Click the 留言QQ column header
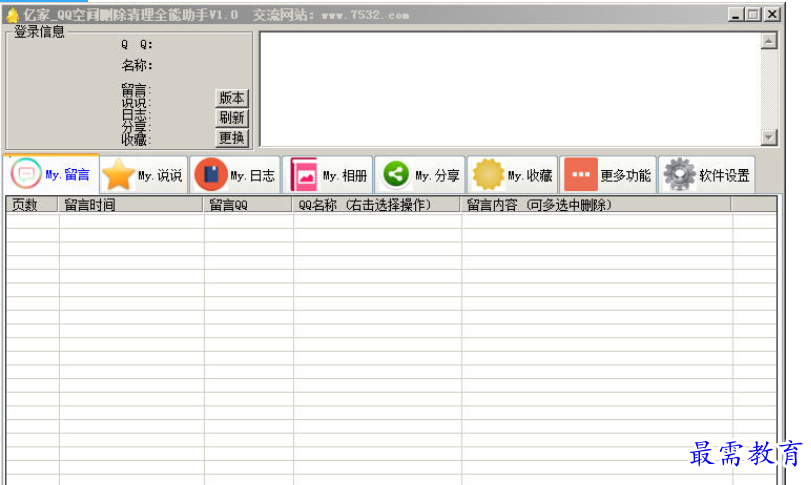This screenshot has height=485, width=811. point(248,205)
